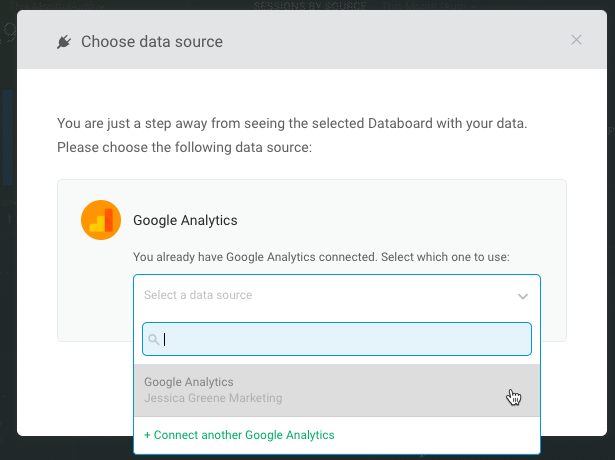Click the 'You are just a step away' sentence
The height and width of the screenshot is (460, 615).
pyautogui.click(x=291, y=124)
